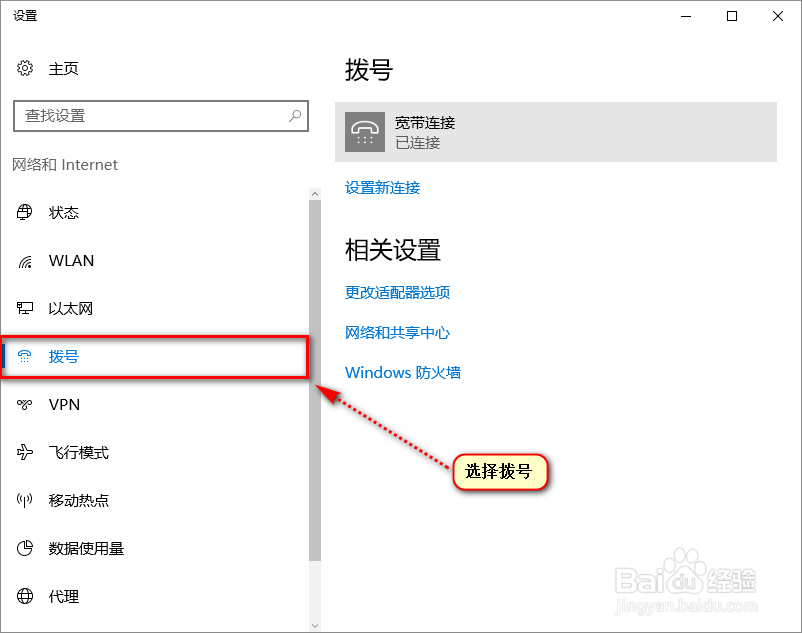Click the 设置新连接 link
This screenshot has width=802, height=633.
point(383,188)
